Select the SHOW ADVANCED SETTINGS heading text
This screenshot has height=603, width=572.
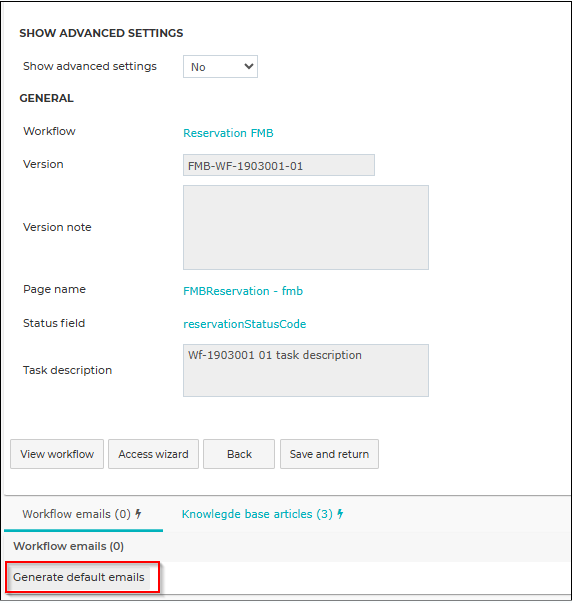101,33
